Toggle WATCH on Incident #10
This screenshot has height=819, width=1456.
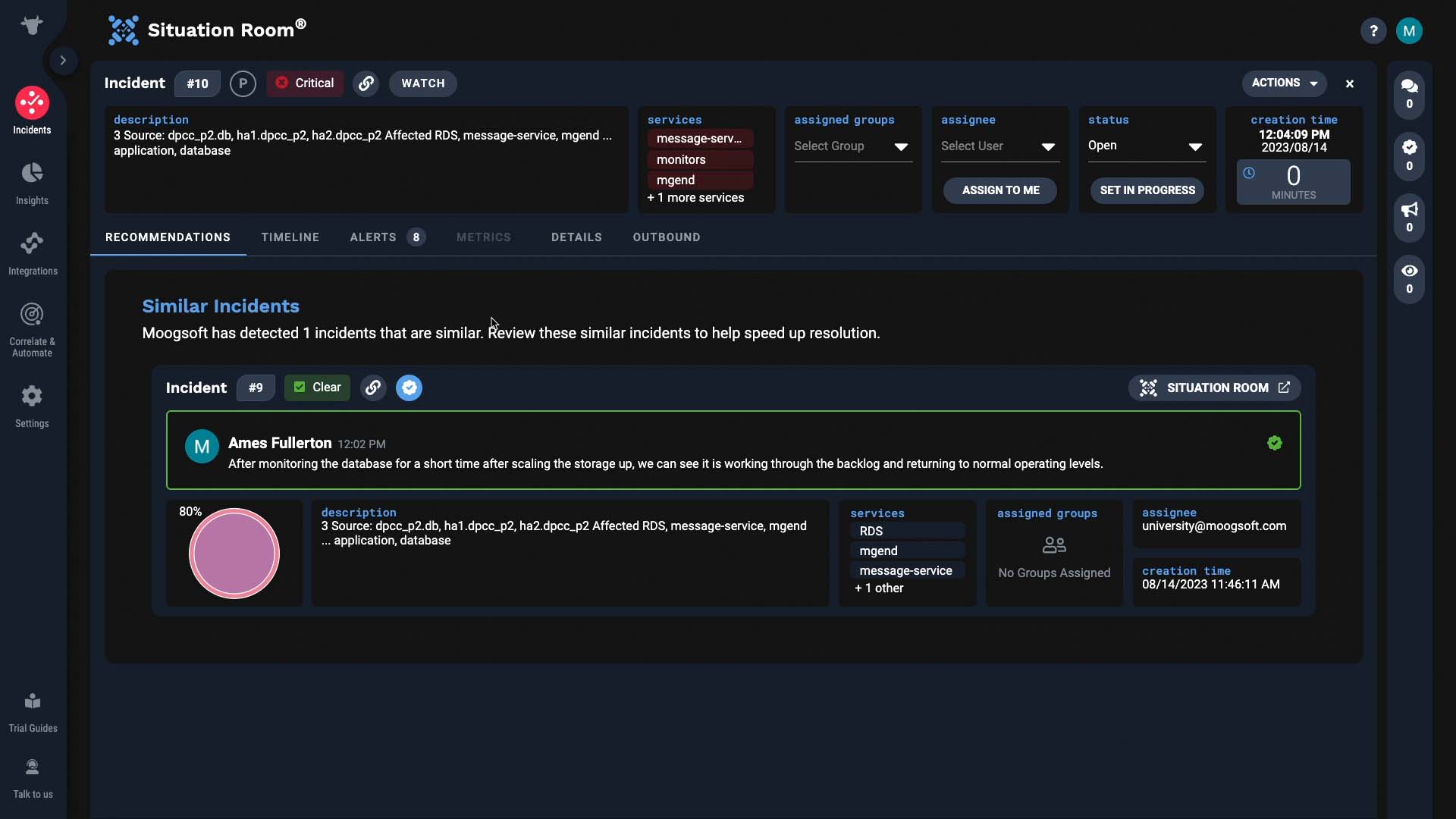(x=423, y=83)
